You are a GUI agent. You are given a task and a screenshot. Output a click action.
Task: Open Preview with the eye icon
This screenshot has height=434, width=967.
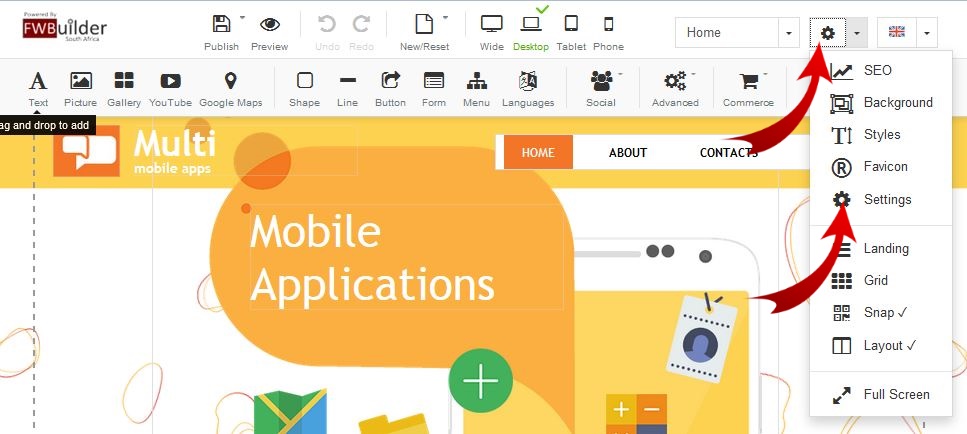[270, 25]
